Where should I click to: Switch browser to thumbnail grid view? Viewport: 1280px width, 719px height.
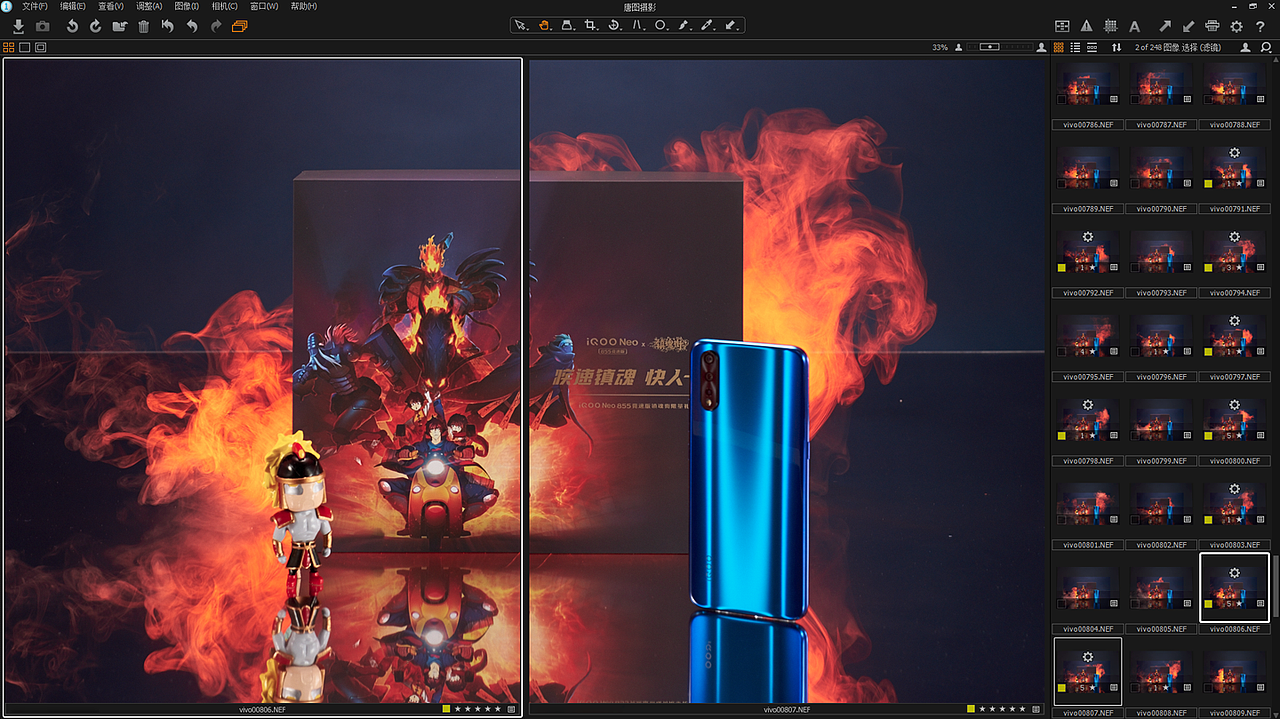pyautogui.click(x=1059, y=47)
